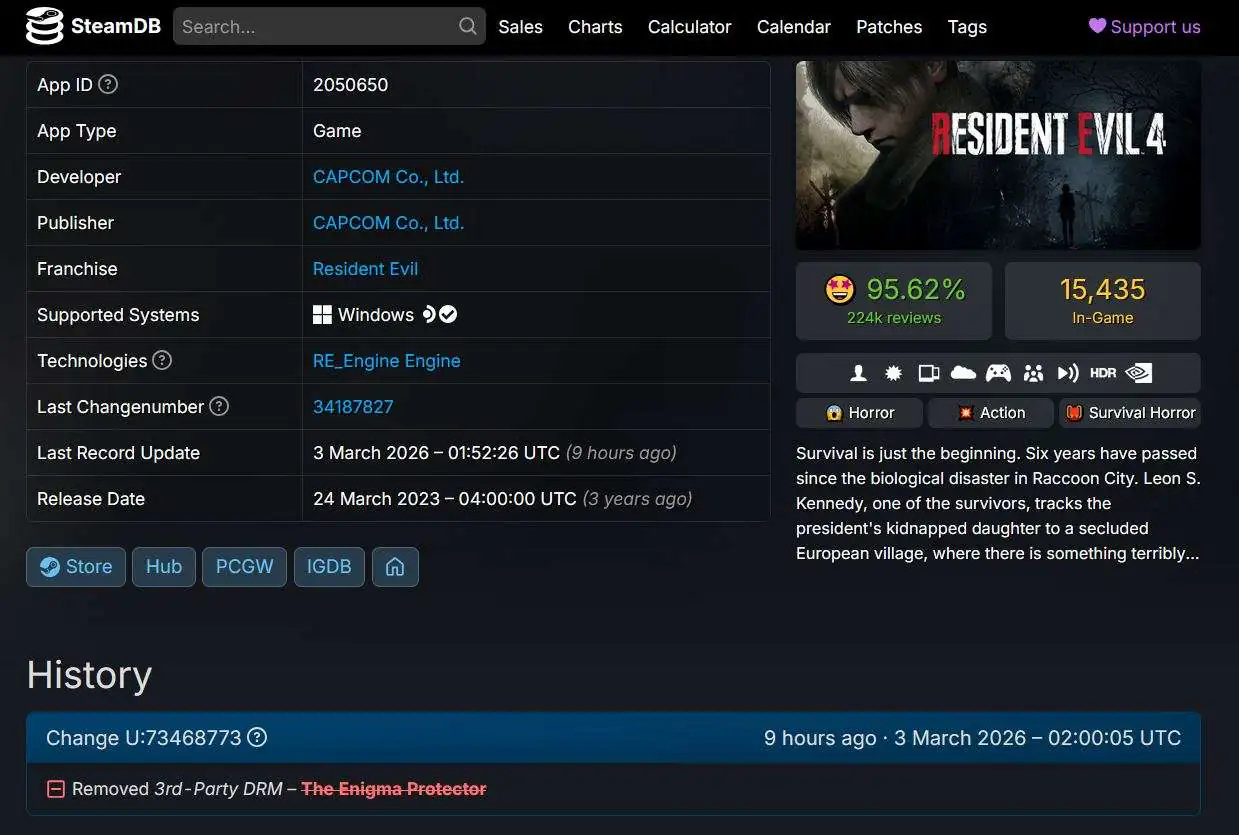Click the App ID help question mark
The height and width of the screenshot is (835, 1239).
click(108, 84)
